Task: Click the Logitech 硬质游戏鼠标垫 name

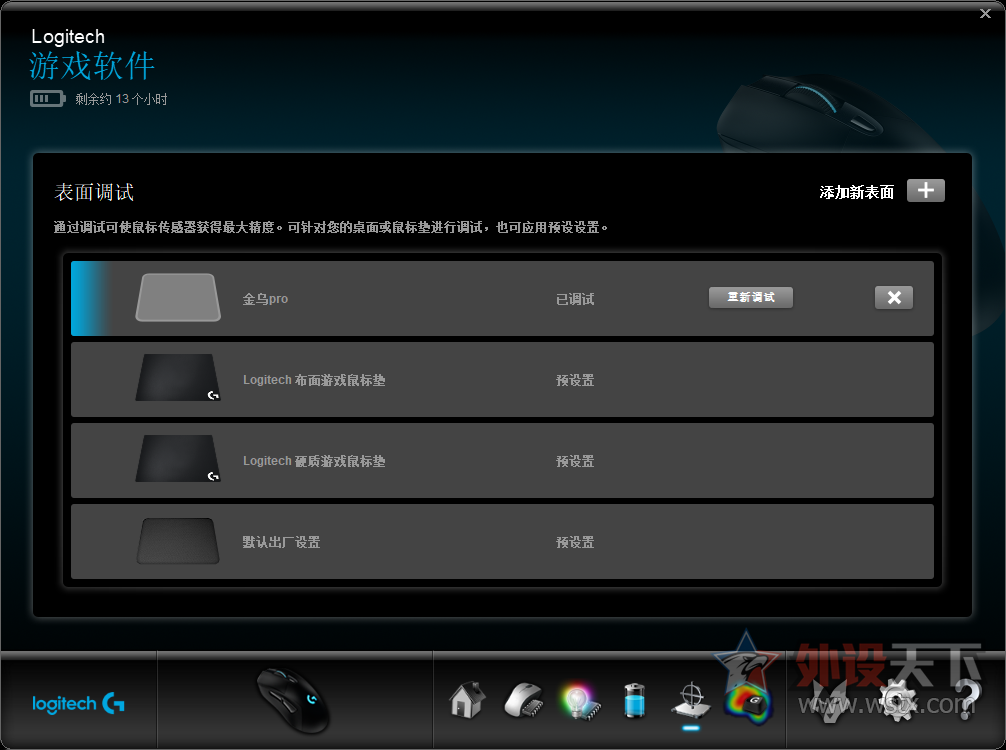Action: 314,461
